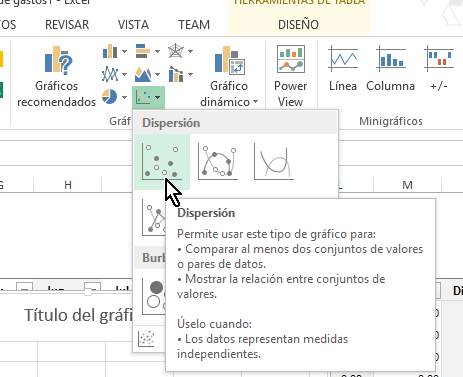Insert an area chart
Image resolution: width=463 pixels, height=377 pixels.
pos(143,74)
